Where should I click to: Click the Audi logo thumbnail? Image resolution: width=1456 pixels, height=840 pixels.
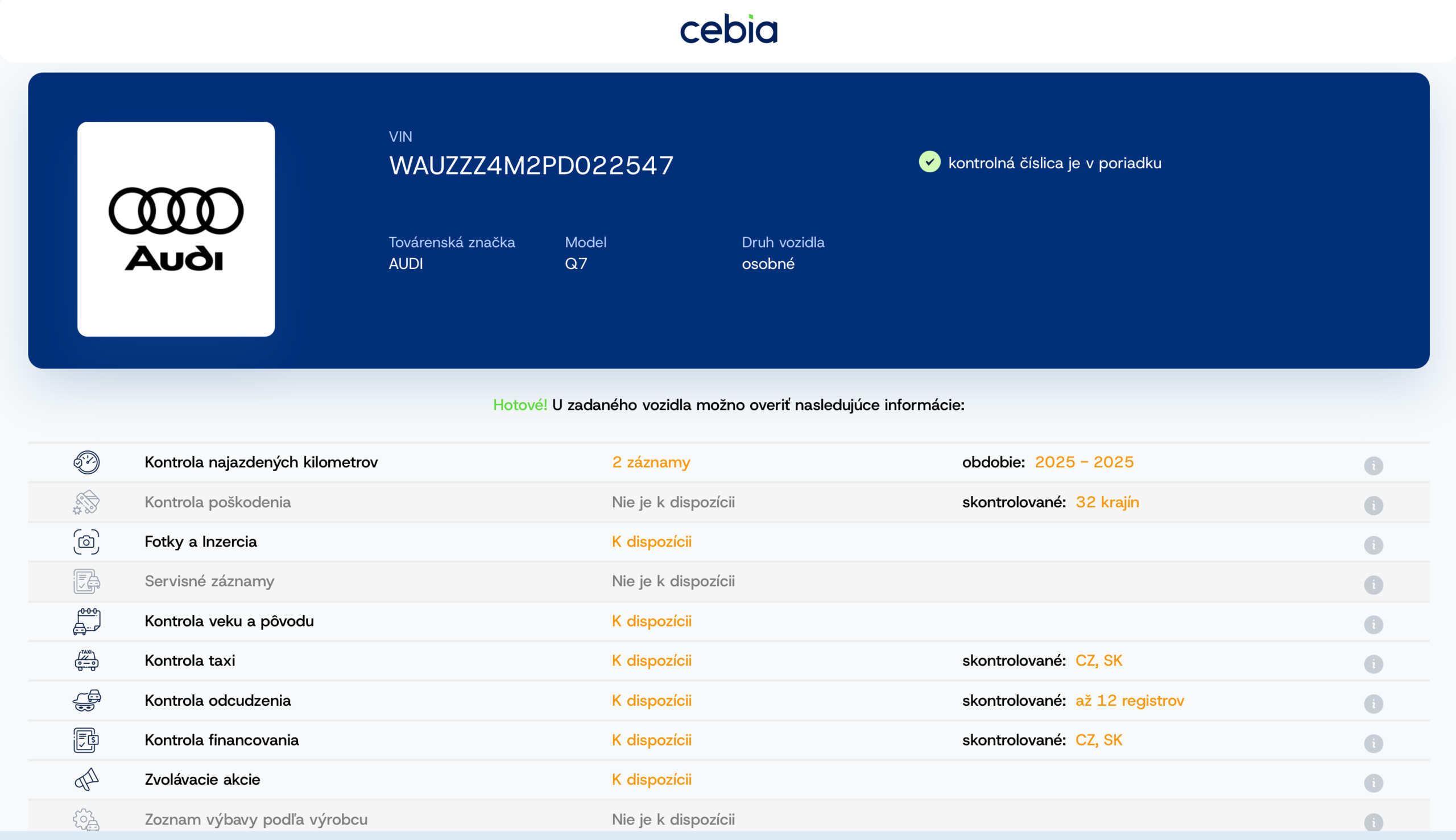click(176, 229)
